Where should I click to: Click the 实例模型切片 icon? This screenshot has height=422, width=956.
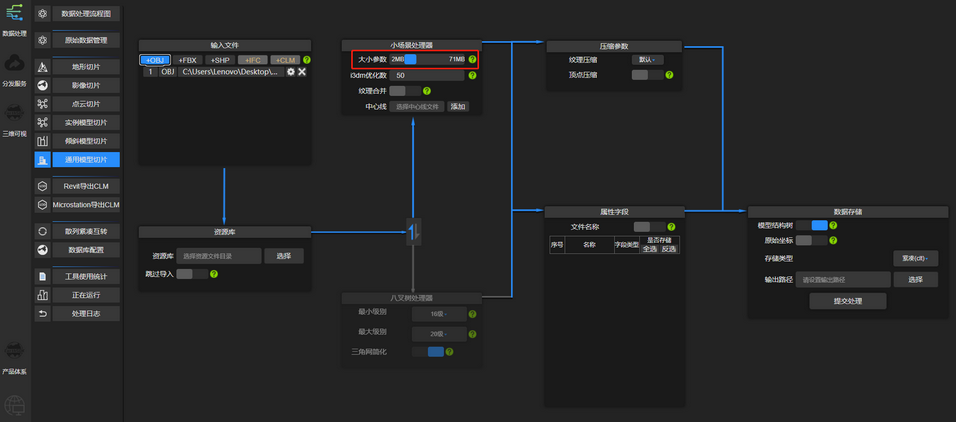click(43, 123)
